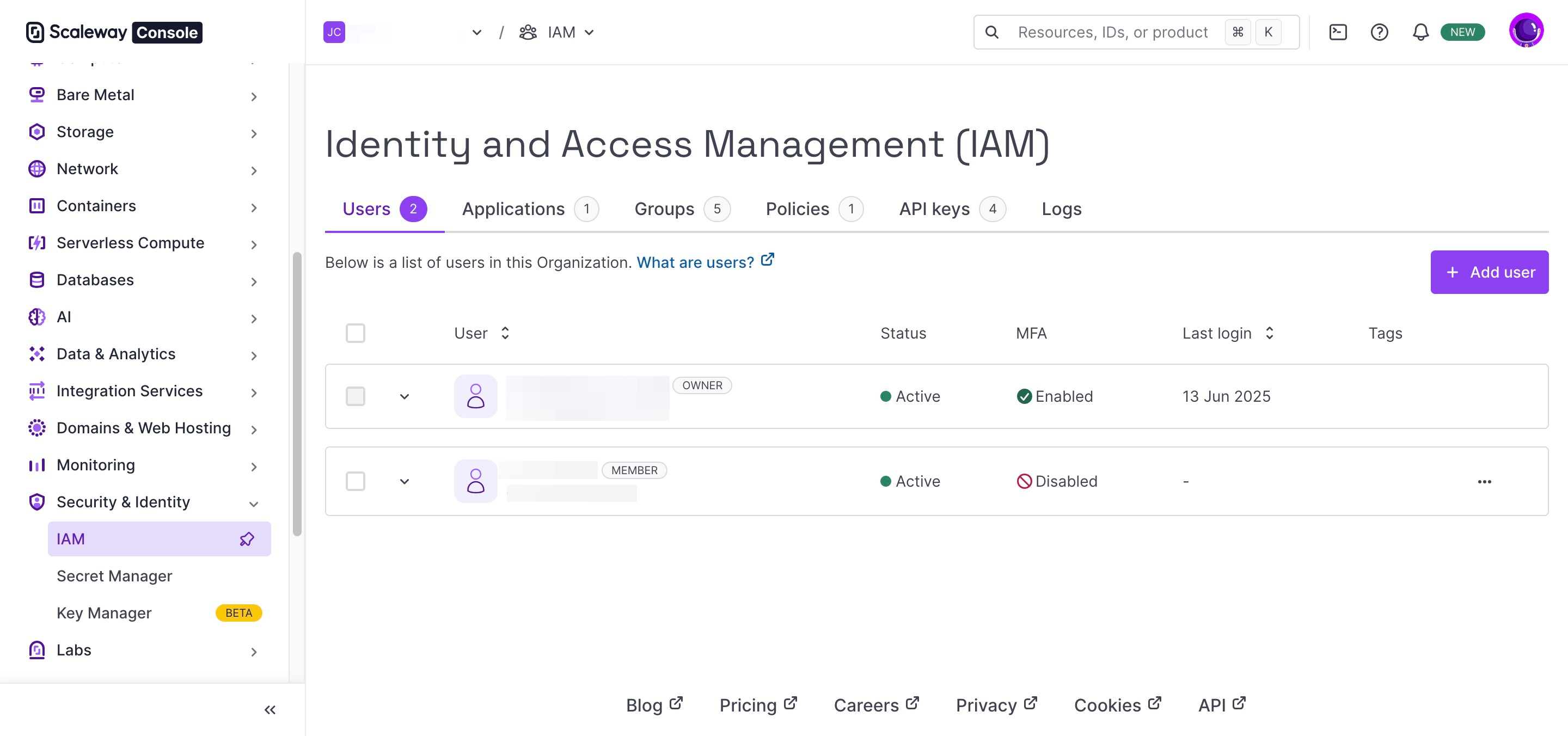Expand the Bare Metal menu chevron

pyautogui.click(x=254, y=96)
